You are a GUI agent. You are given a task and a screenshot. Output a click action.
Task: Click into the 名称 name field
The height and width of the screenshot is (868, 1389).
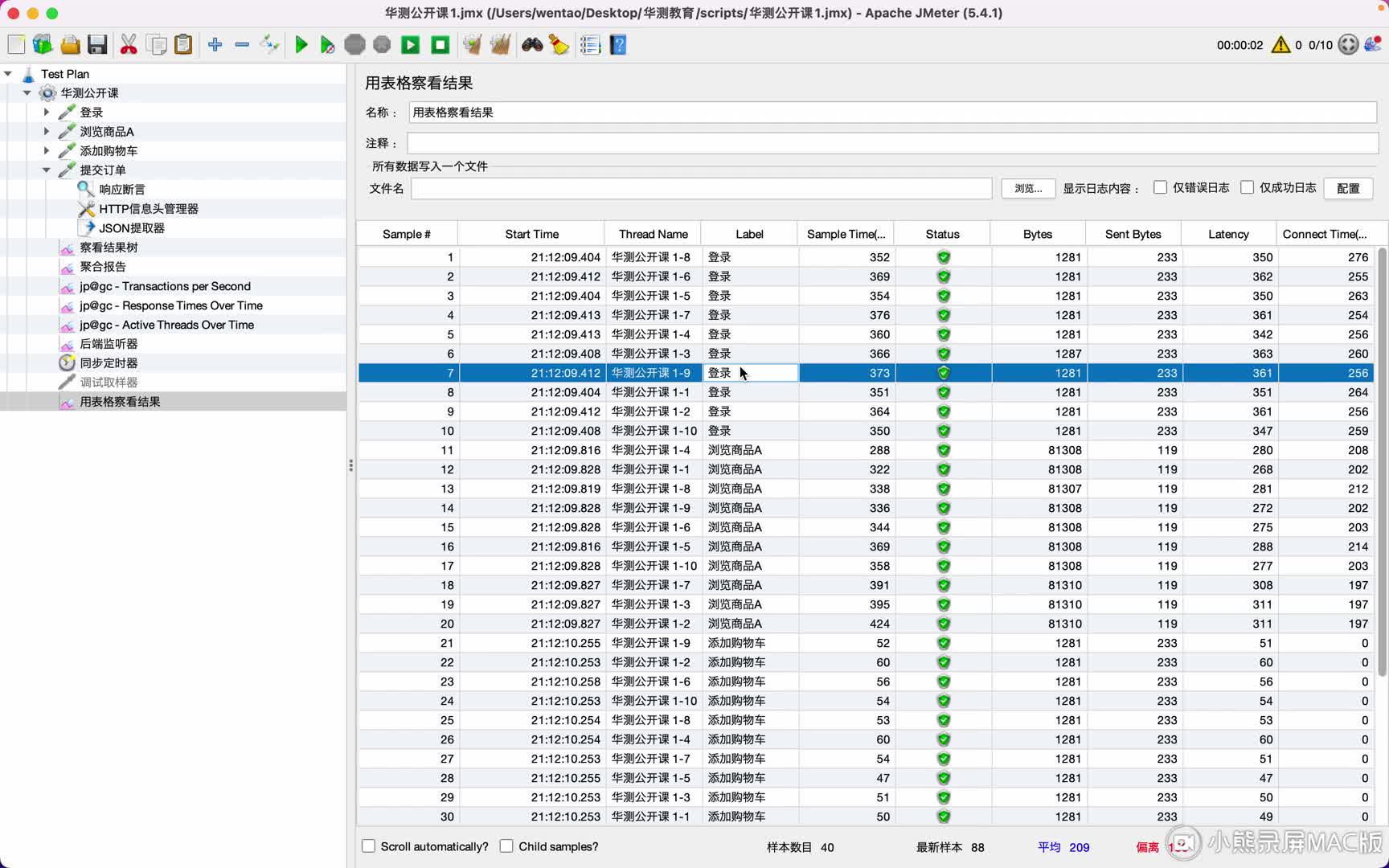[892, 113]
